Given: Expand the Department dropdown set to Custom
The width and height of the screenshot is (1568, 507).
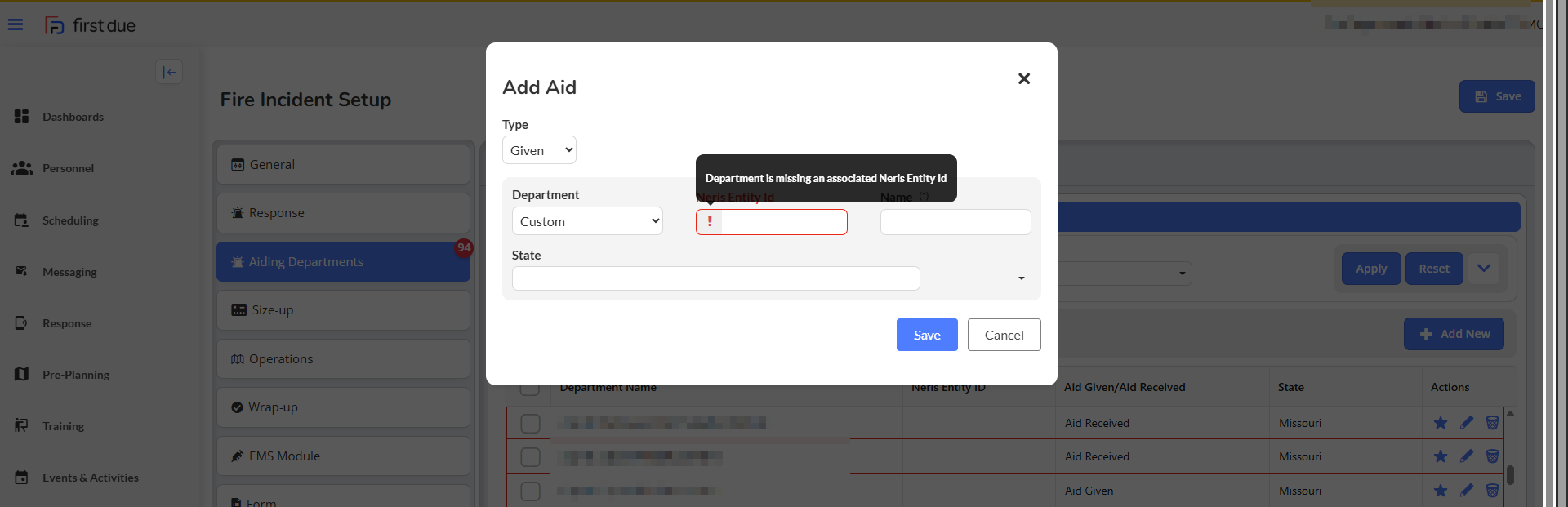Looking at the screenshot, I should click(587, 221).
